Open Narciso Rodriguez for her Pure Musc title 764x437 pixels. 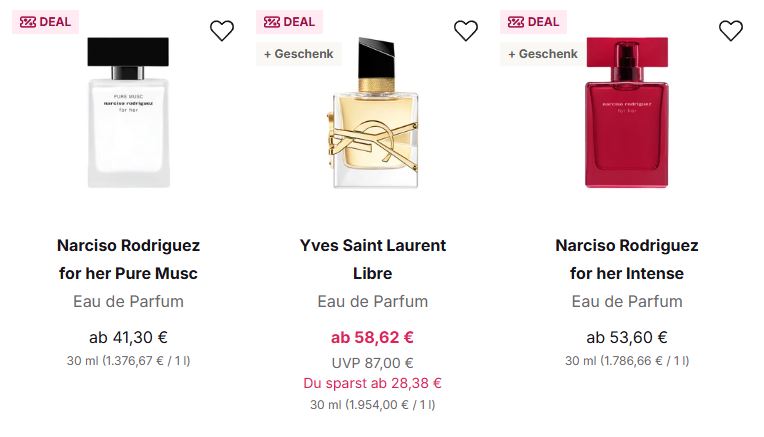(x=128, y=259)
